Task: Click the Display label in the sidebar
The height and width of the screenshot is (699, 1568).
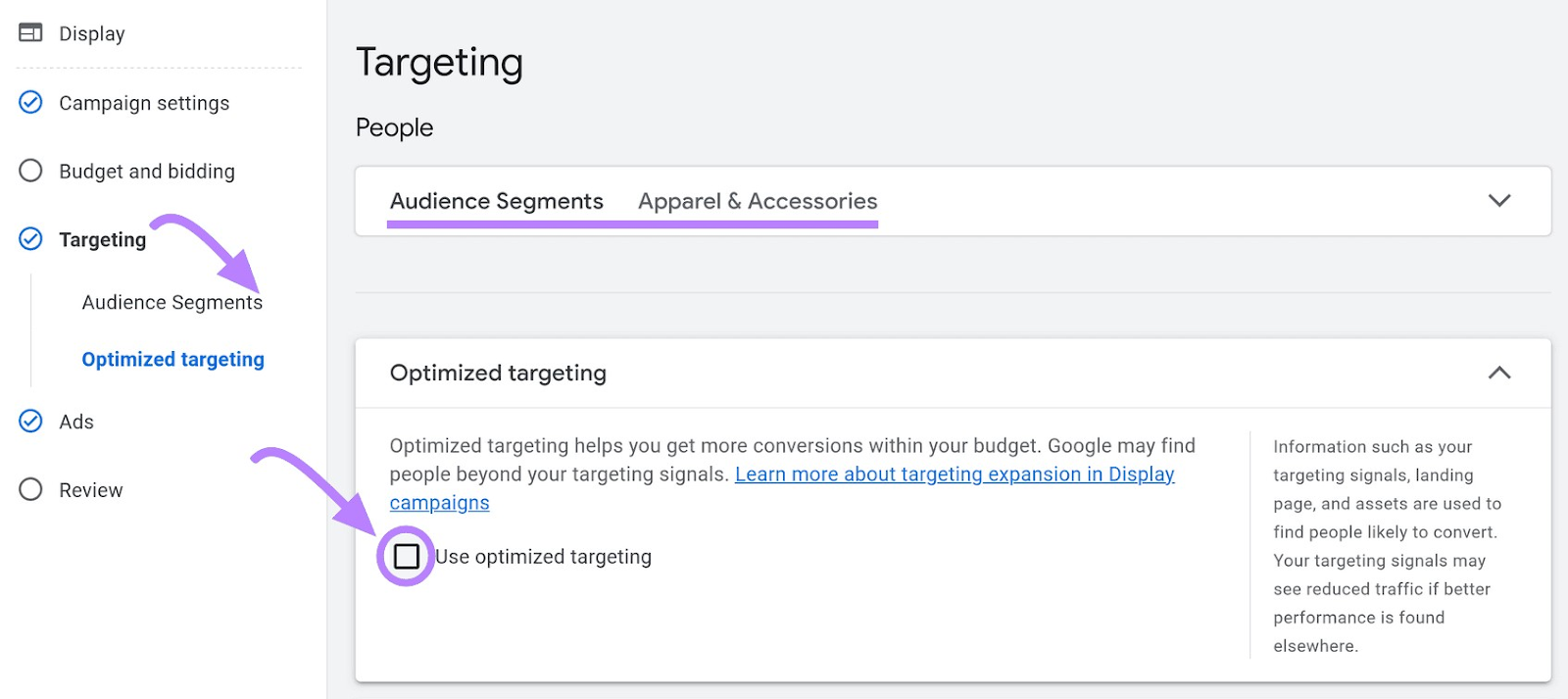Action: tap(92, 33)
